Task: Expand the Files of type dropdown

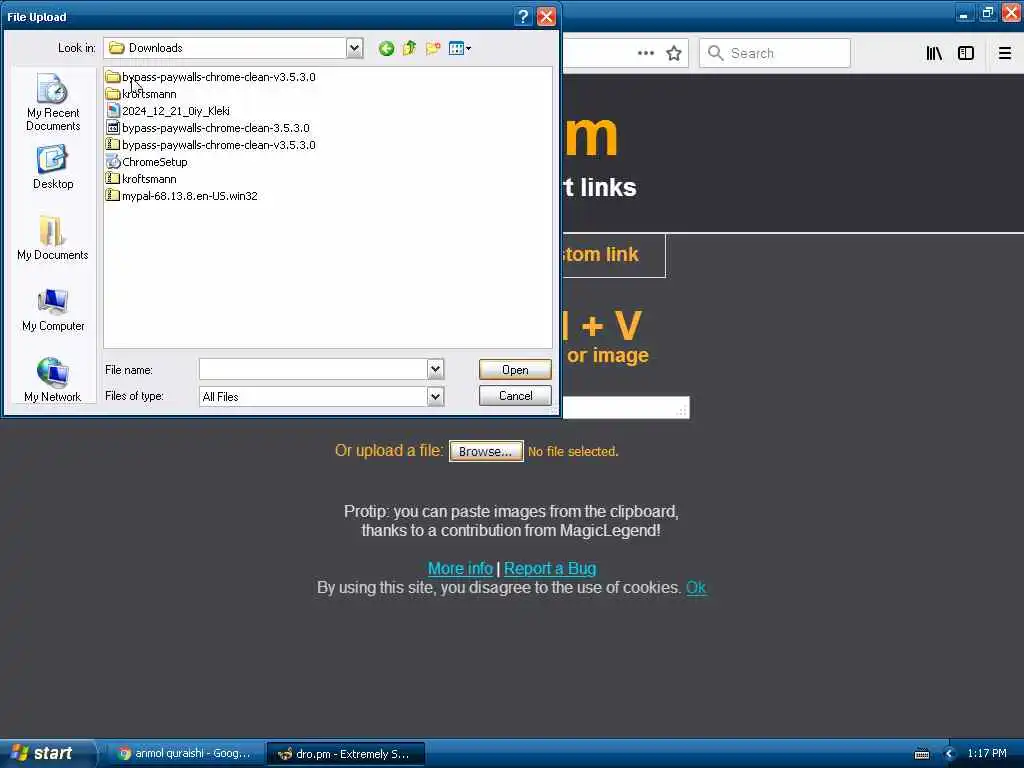Action: tap(436, 396)
